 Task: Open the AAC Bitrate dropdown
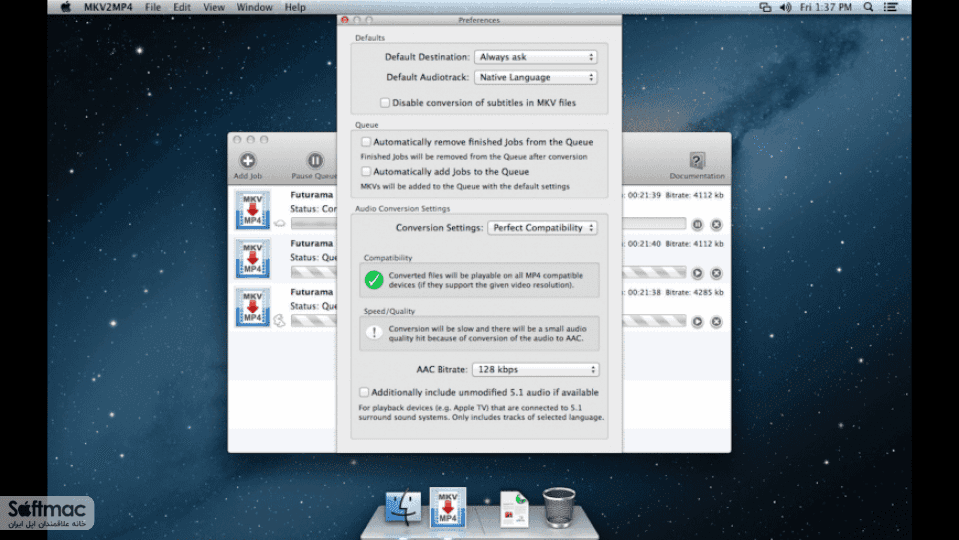536,369
